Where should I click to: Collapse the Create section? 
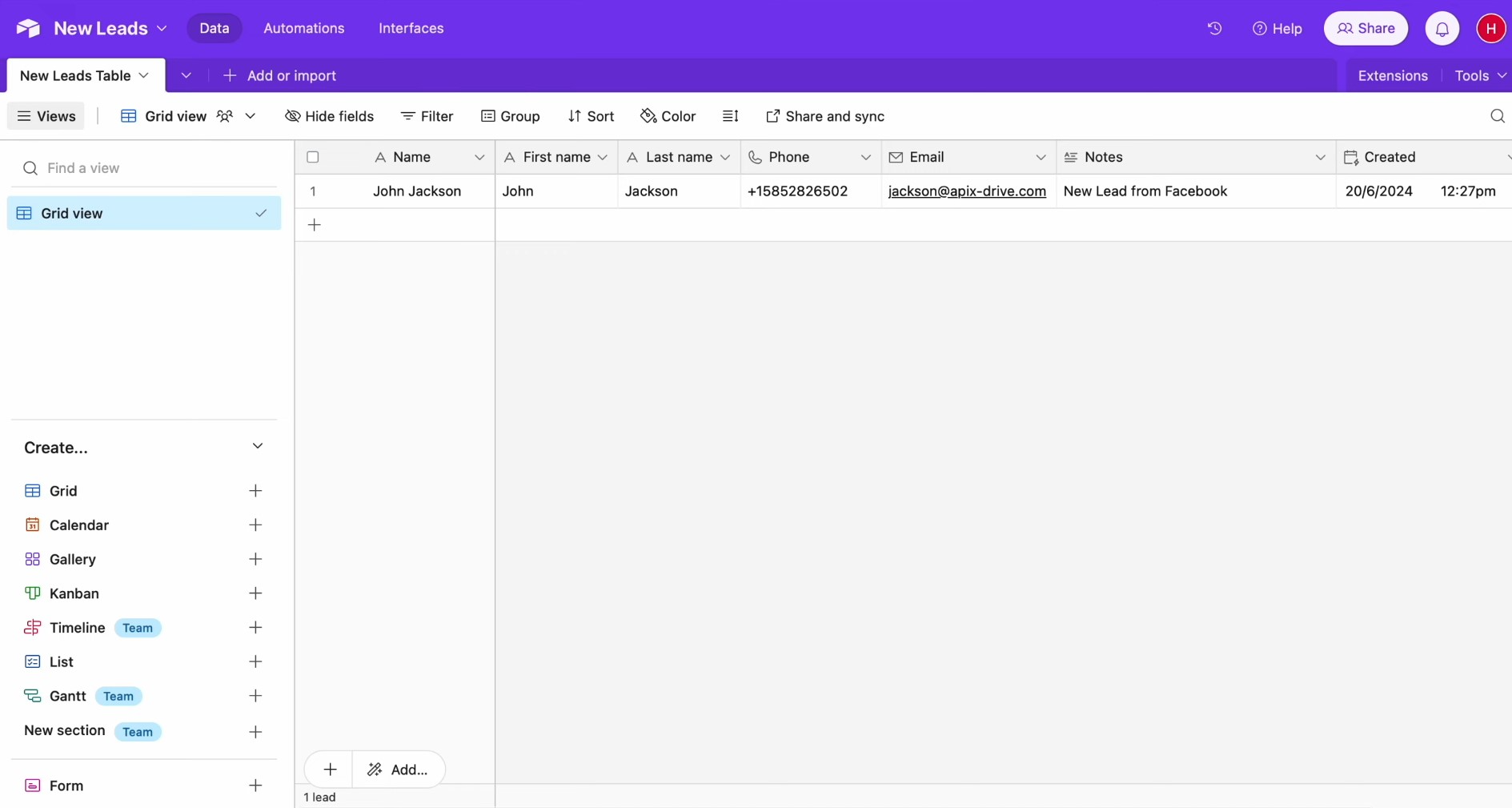(x=257, y=447)
